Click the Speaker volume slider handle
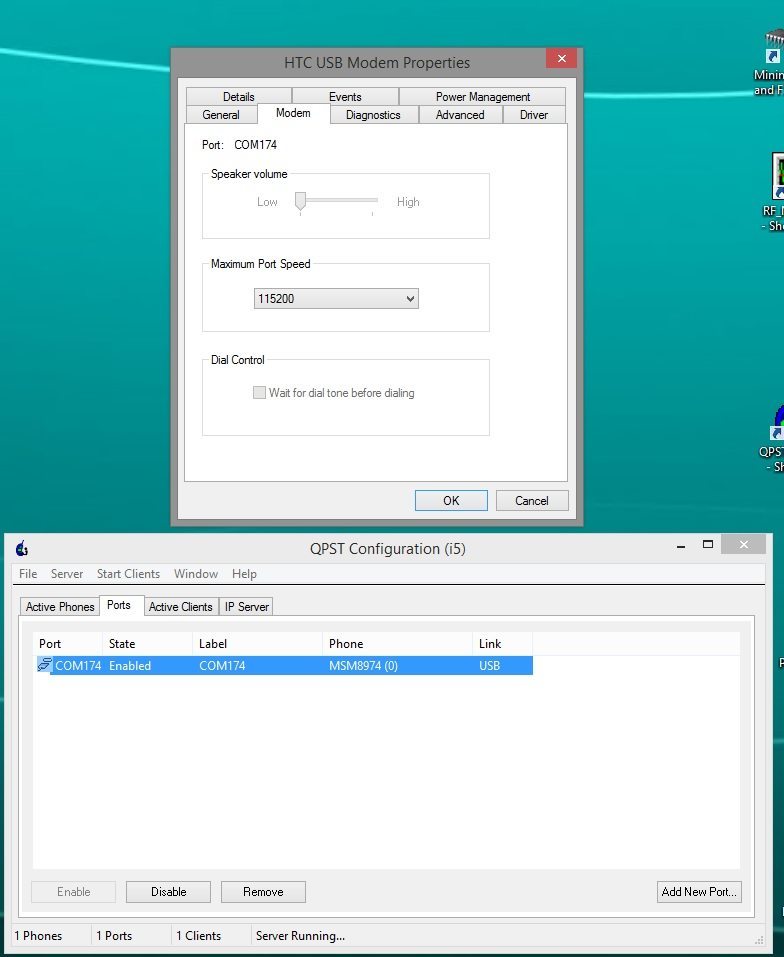Image resolution: width=784 pixels, height=957 pixels. click(300, 203)
